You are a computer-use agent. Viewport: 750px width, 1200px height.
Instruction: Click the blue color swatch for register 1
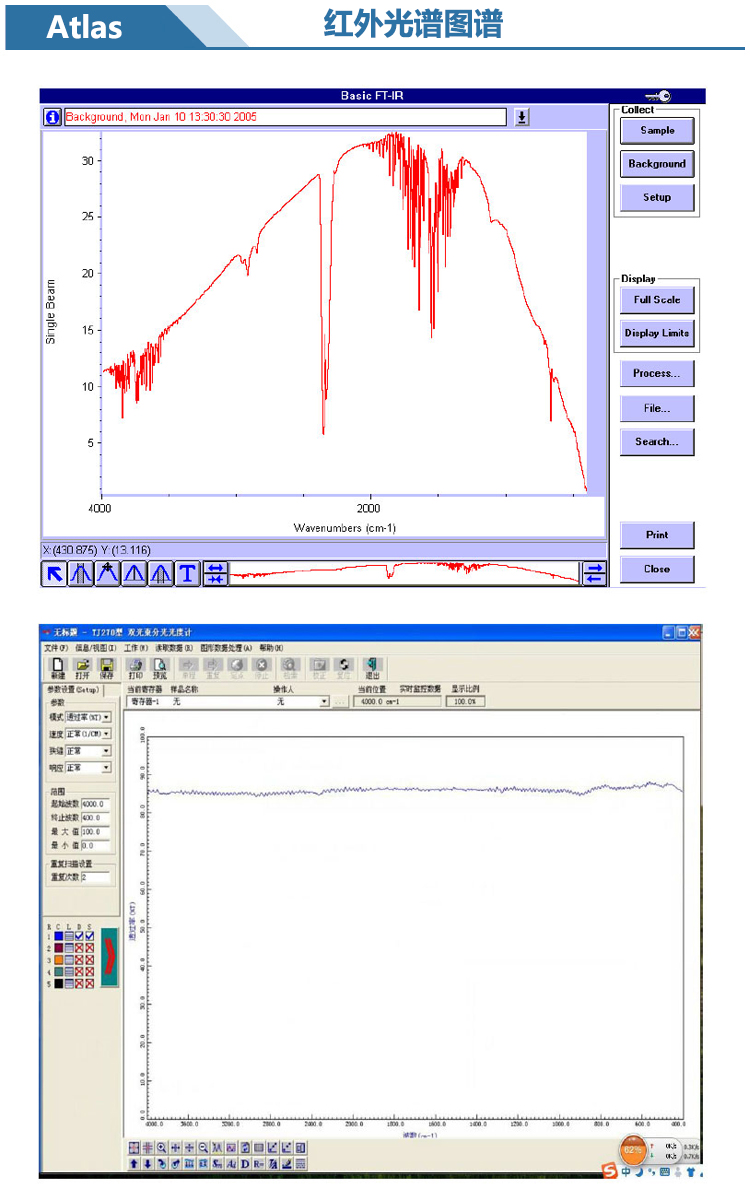tap(59, 935)
